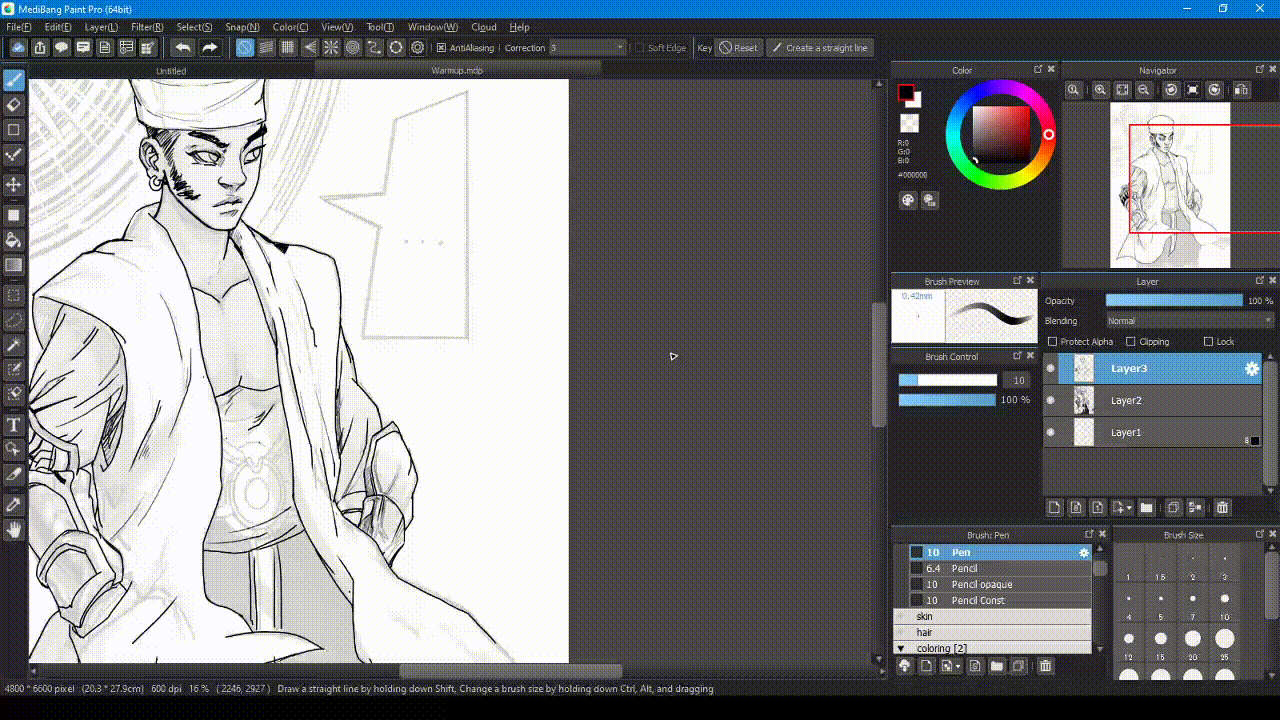Toggle the AntiAliasing checkbox
Image resolution: width=1280 pixels, height=720 pixels.
coord(441,47)
